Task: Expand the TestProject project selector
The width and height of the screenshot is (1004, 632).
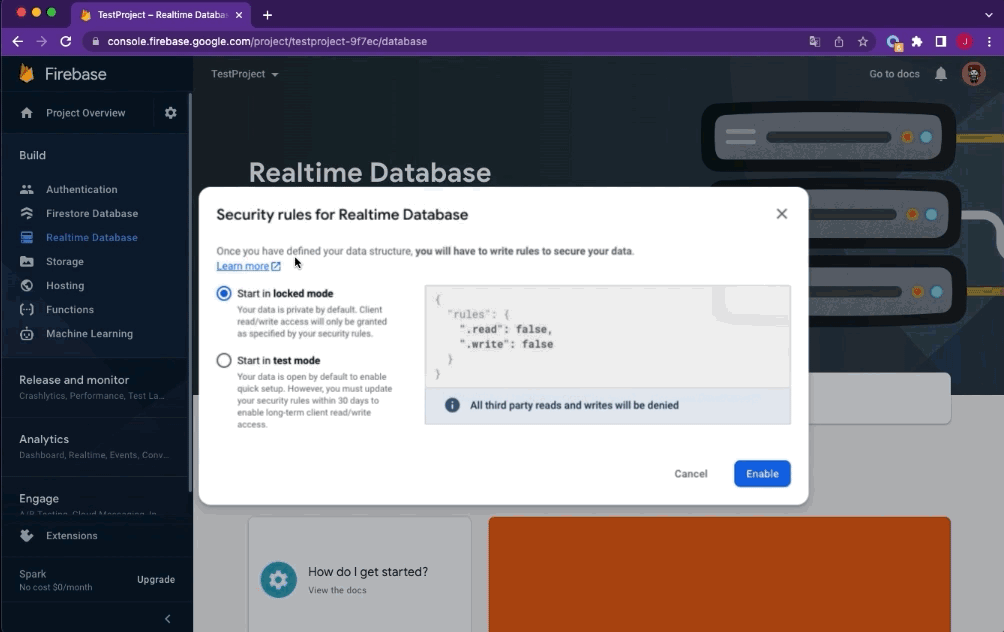Action: point(245,74)
